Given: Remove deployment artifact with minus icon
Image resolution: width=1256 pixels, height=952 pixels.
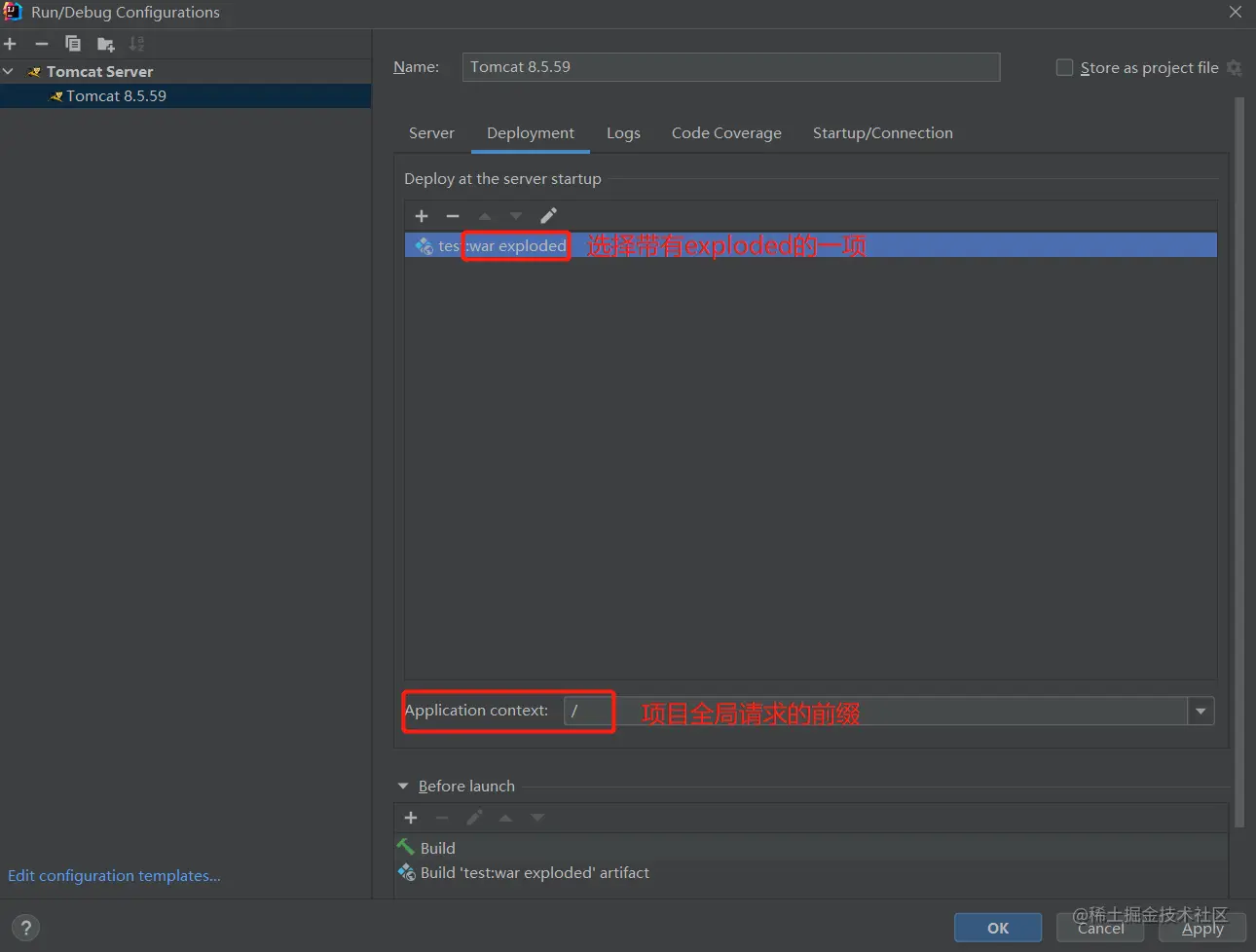Looking at the screenshot, I should coord(453,216).
